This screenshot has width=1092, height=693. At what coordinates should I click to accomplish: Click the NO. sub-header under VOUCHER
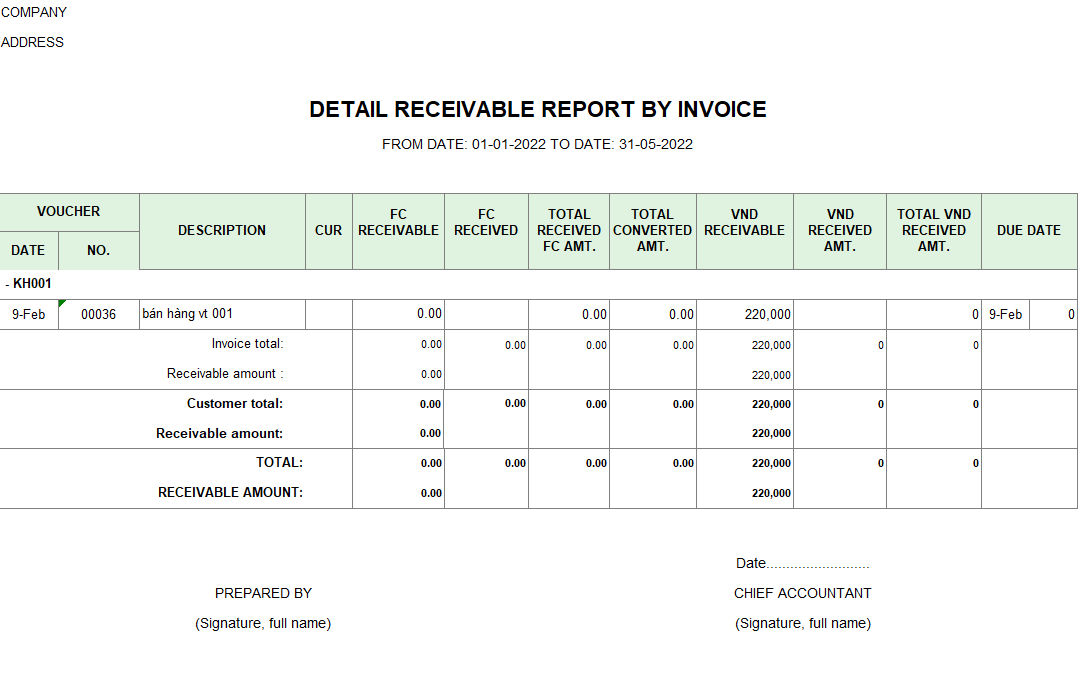tap(99, 251)
